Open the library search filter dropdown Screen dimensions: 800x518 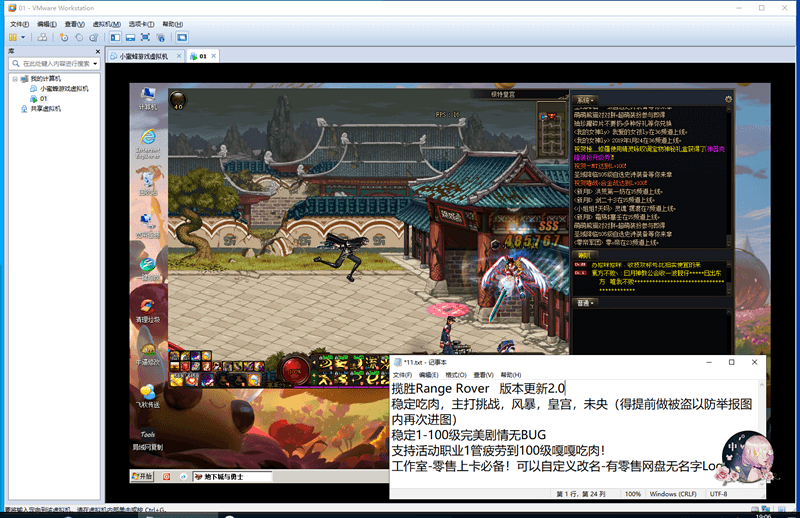pos(95,63)
